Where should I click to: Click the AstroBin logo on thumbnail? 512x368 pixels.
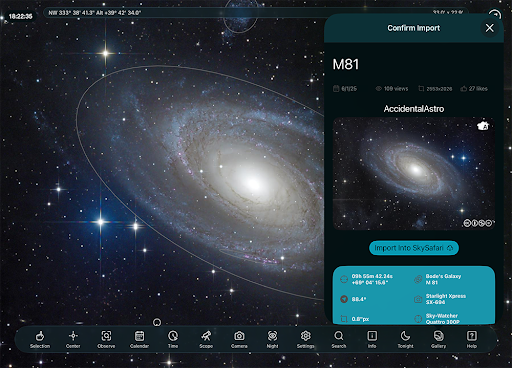point(483,126)
